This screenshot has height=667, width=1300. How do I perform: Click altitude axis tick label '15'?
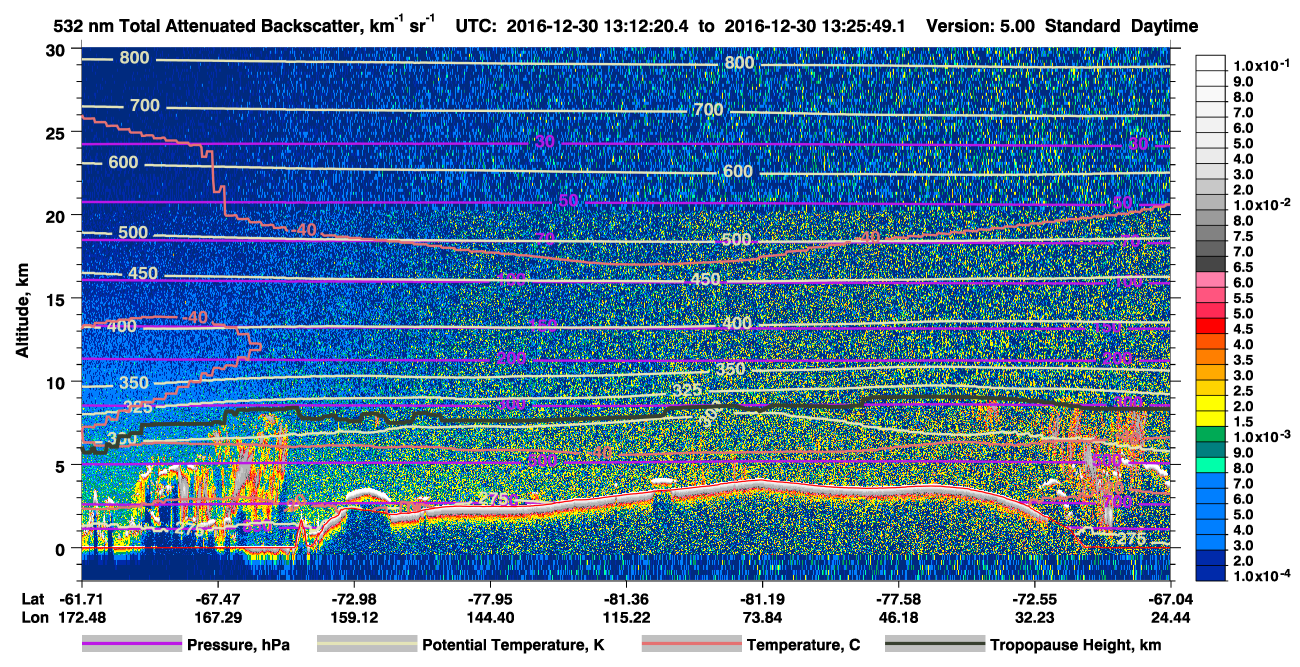pos(57,299)
